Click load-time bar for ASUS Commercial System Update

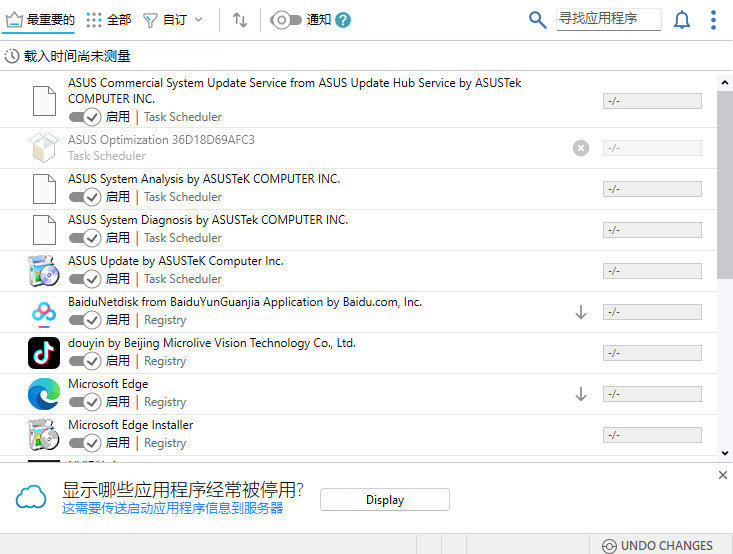click(652, 101)
